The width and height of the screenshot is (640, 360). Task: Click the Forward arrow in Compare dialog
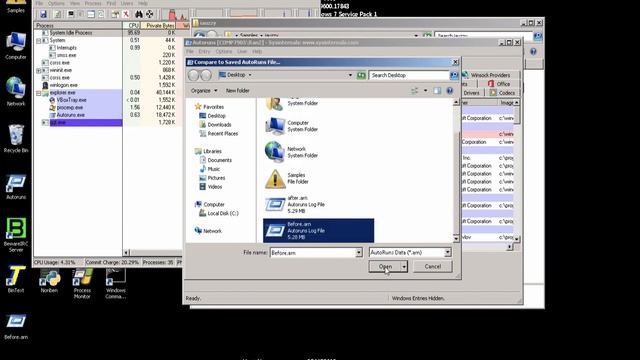(x=206, y=75)
